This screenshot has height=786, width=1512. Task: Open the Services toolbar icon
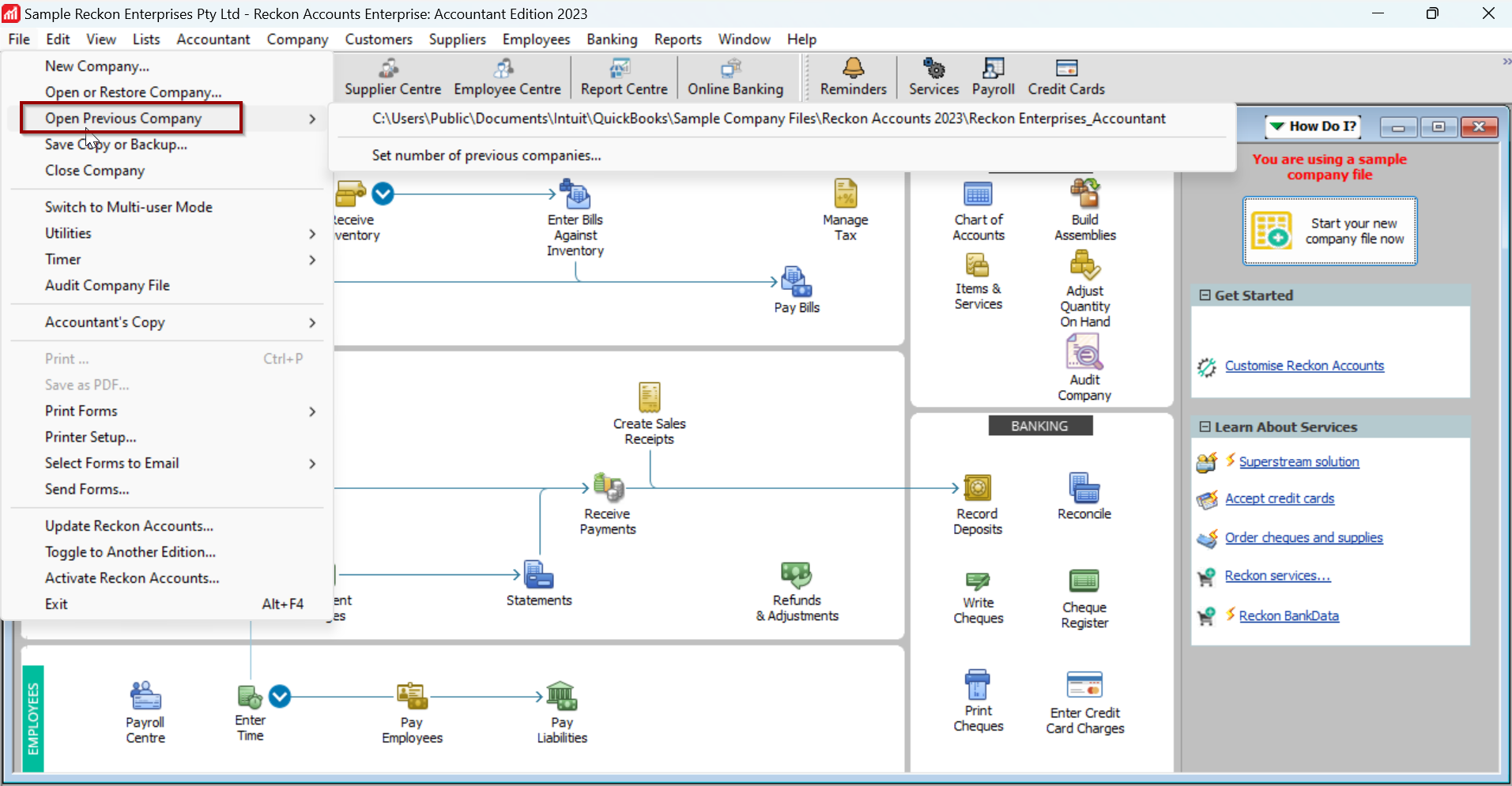(x=933, y=77)
